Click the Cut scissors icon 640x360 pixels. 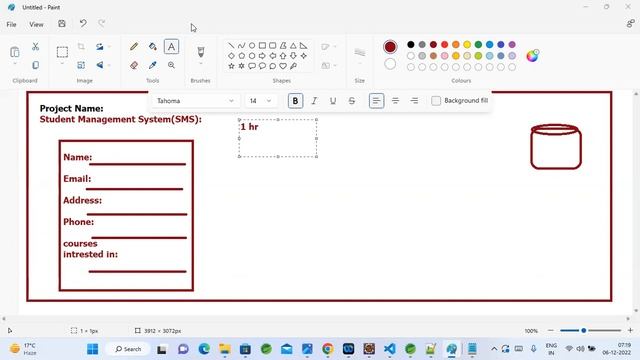point(36,47)
